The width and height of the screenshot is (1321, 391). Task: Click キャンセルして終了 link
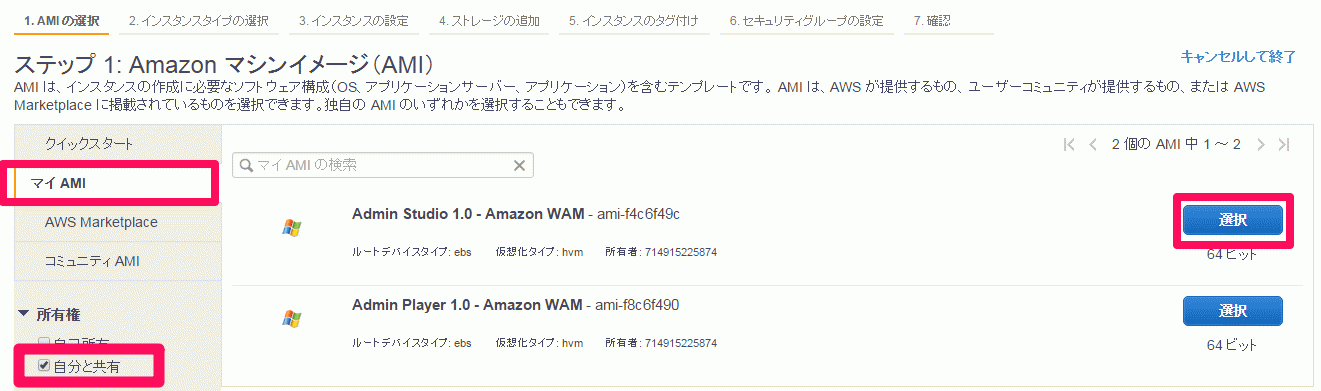point(1238,56)
